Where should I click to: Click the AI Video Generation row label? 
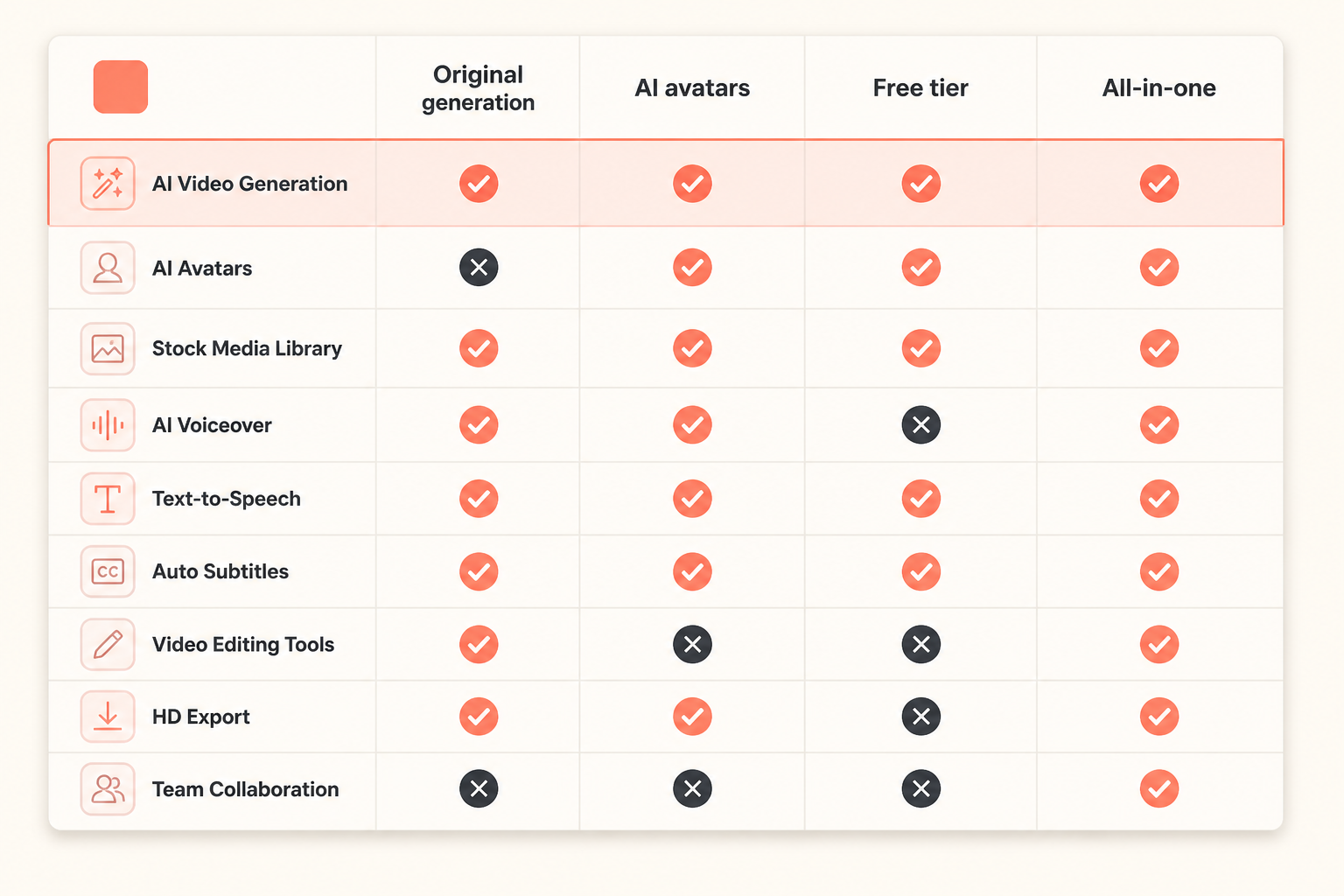click(250, 184)
